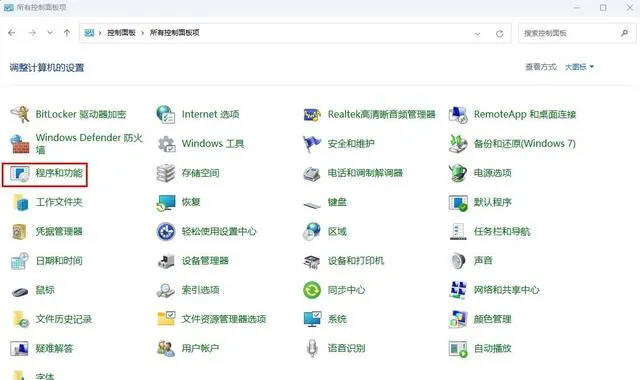The image size is (640, 380).
Task: Open the 工作文件夹 icon
Action: (20, 202)
